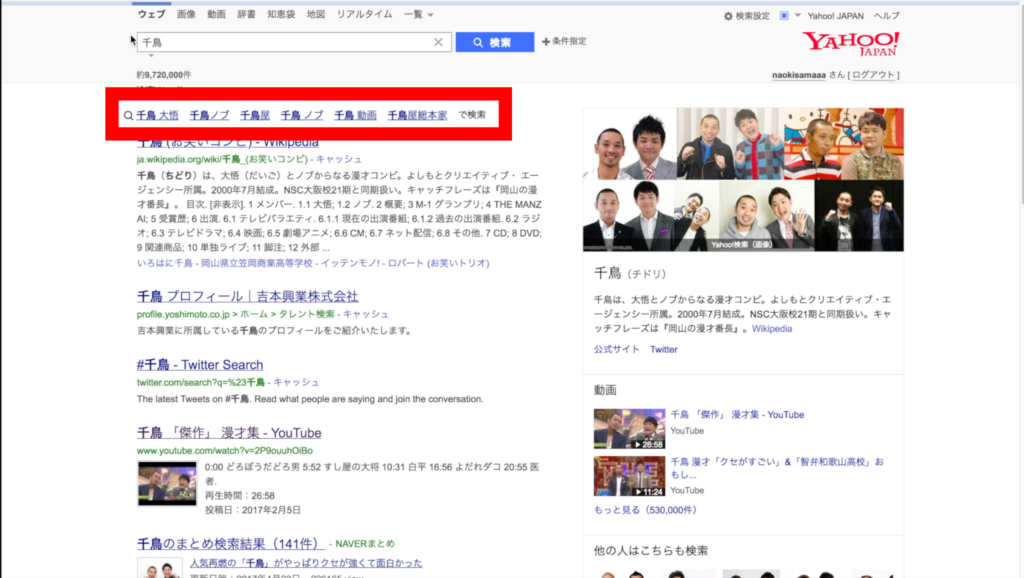Open 人気再燃の「千鳥」 article link
Screen dimensions: 1024x578
click(306, 563)
